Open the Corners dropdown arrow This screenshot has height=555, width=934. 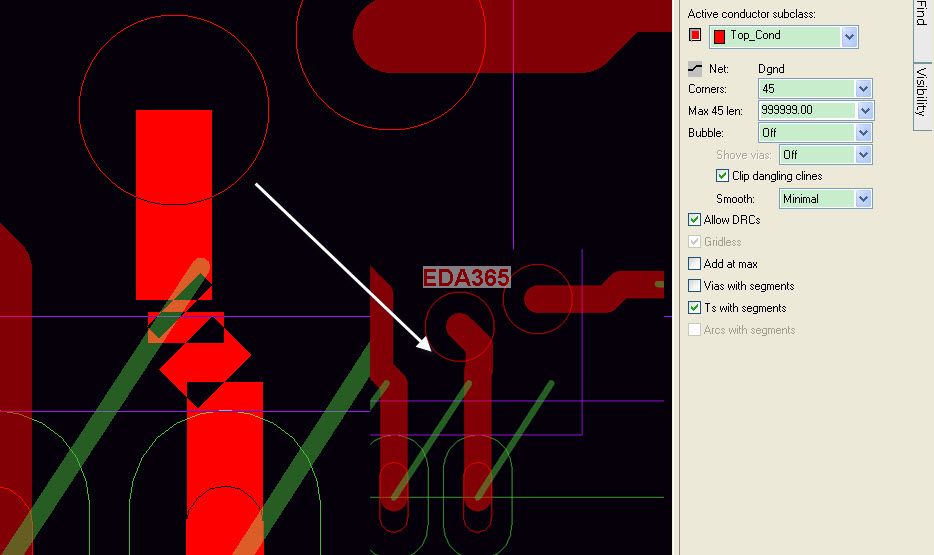click(863, 89)
